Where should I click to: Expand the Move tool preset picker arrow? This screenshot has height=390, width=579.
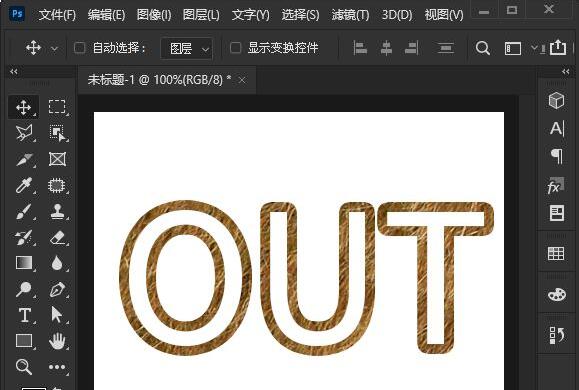coord(54,48)
